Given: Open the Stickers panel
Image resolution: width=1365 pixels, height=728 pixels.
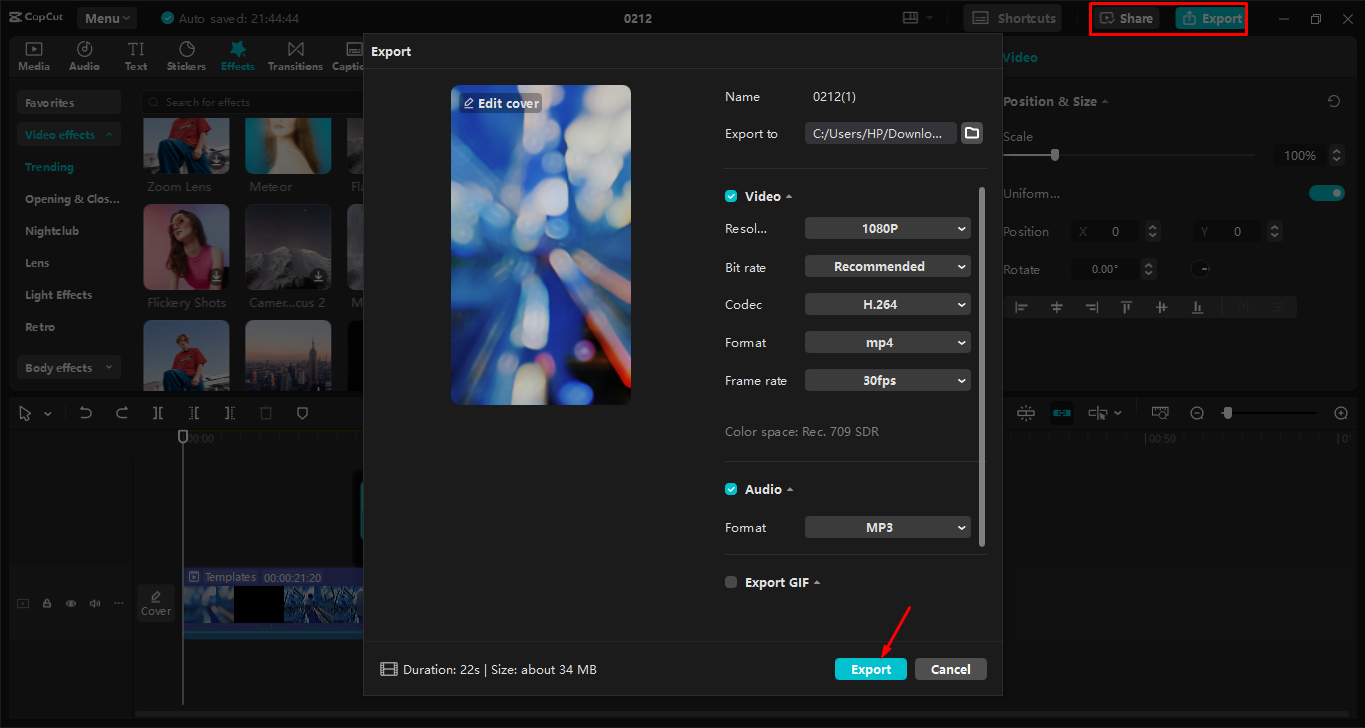Looking at the screenshot, I should pyautogui.click(x=186, y=55).
